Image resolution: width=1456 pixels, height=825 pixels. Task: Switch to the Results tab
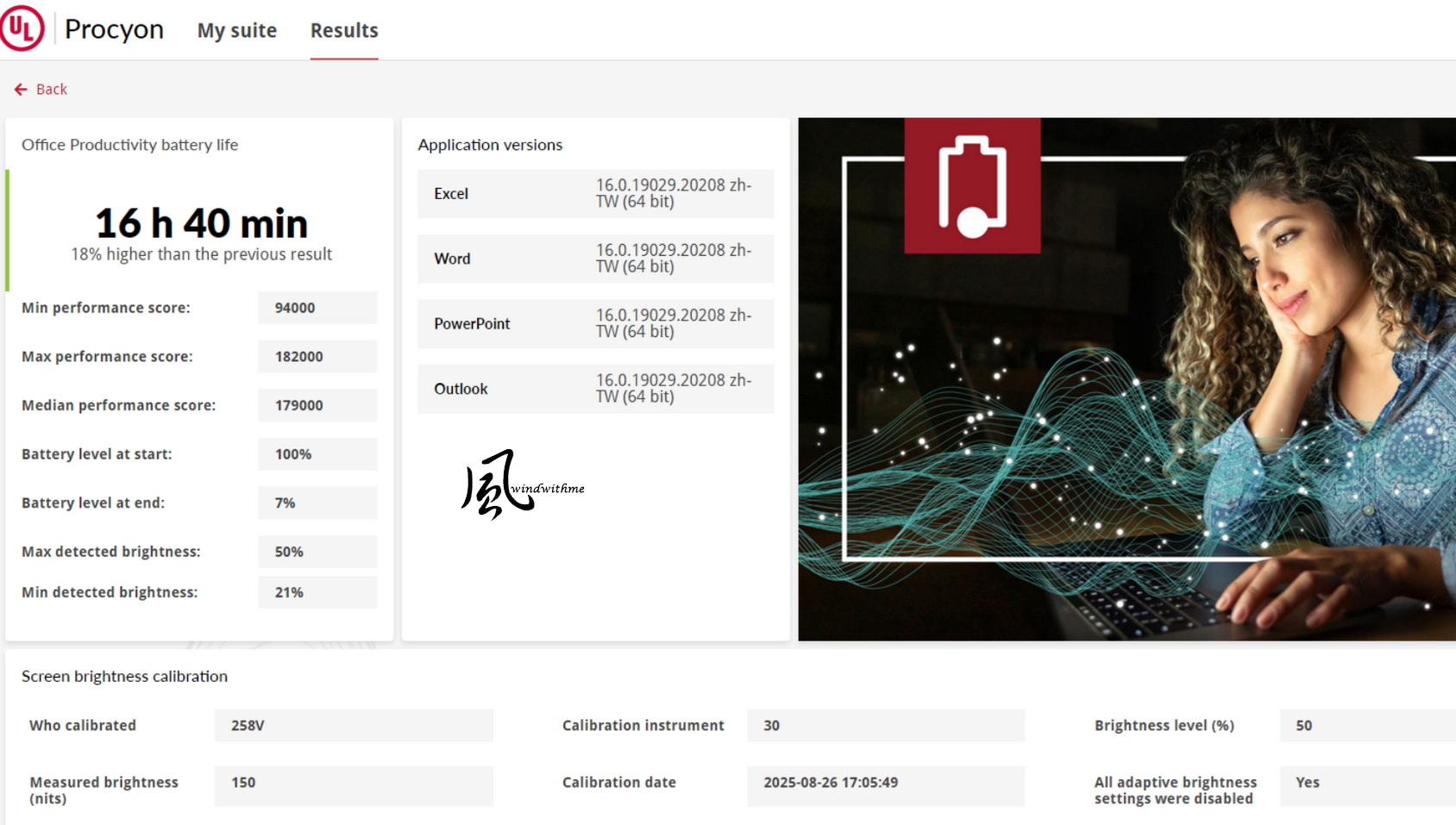pos(344,30)
